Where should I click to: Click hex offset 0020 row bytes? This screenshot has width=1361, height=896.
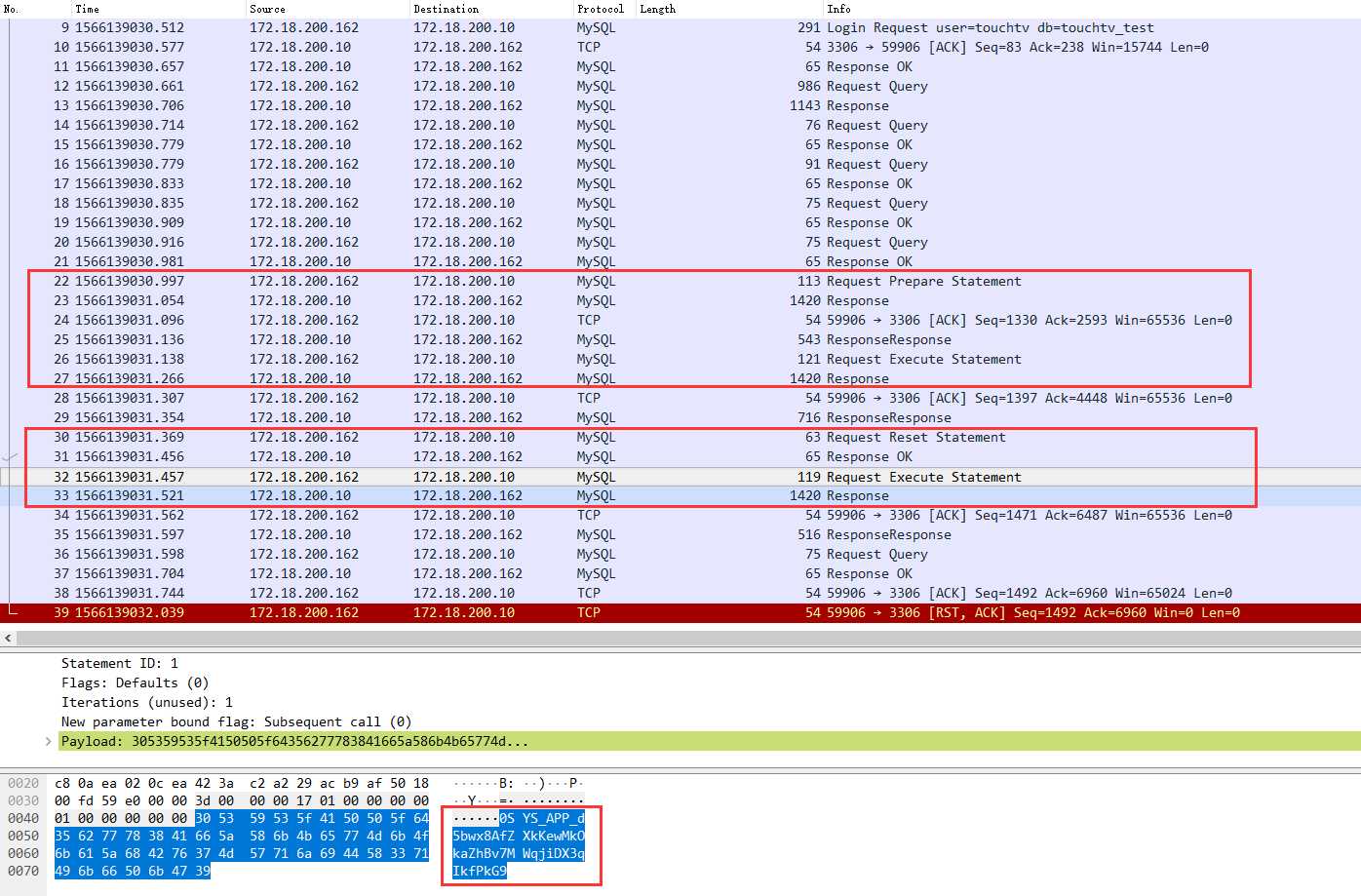(x=242, y=783)
